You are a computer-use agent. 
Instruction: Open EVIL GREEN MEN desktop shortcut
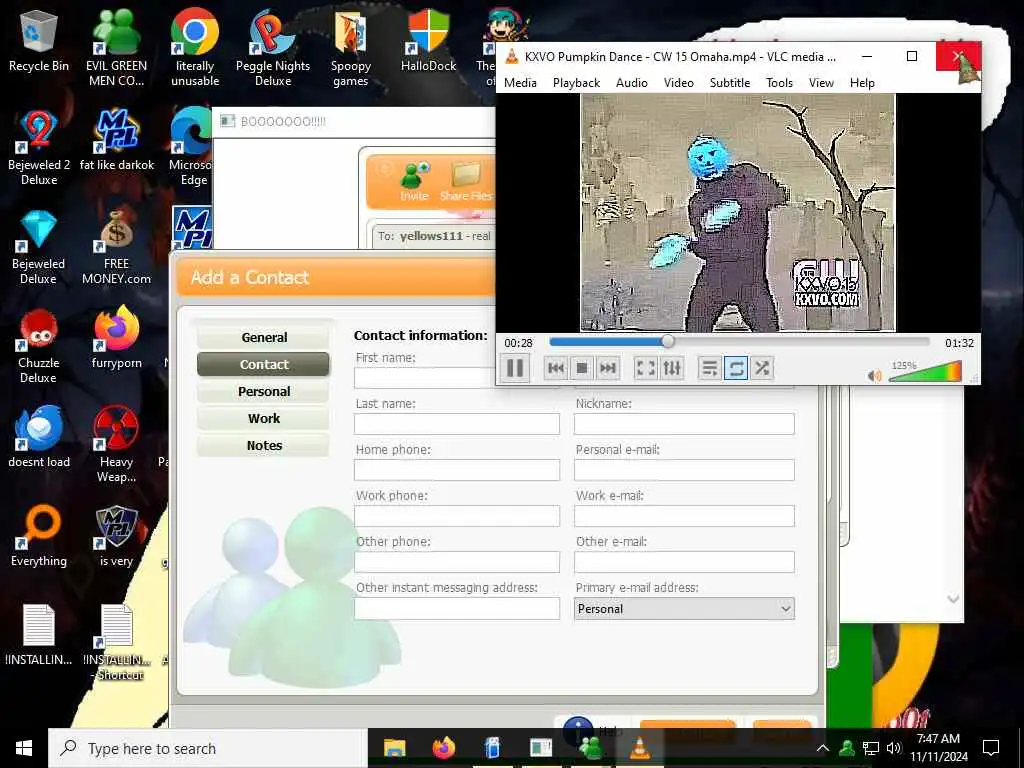click(x=116, y=47)
